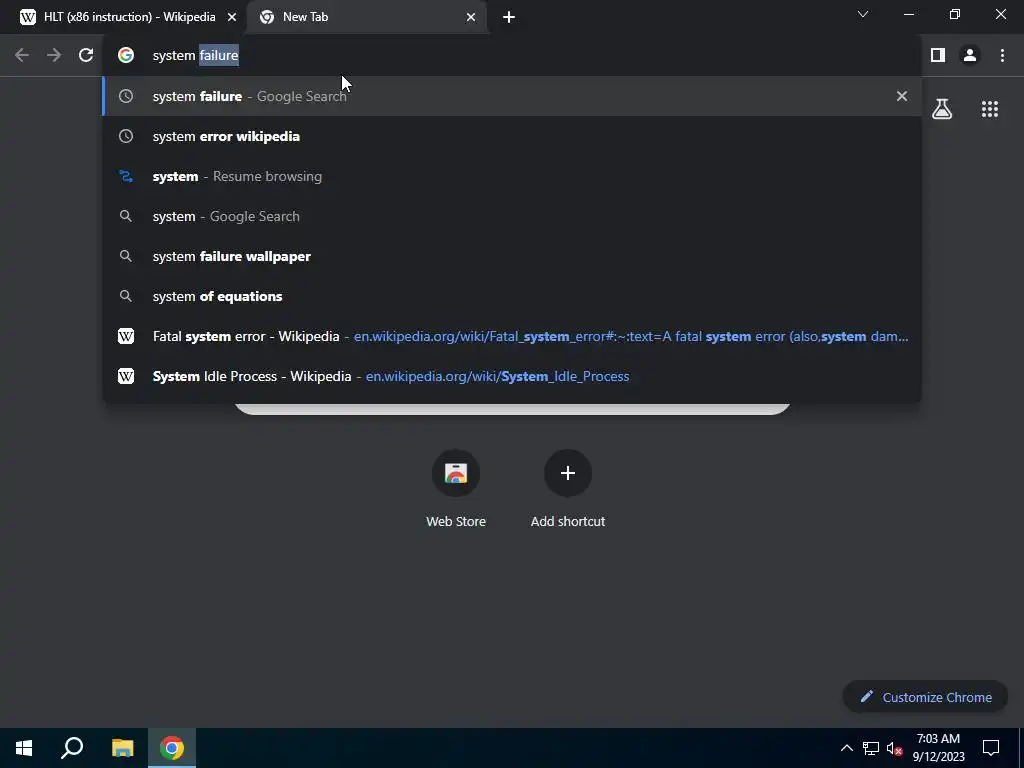
Task: Close the New Tab tab
Action: [471, 17]
